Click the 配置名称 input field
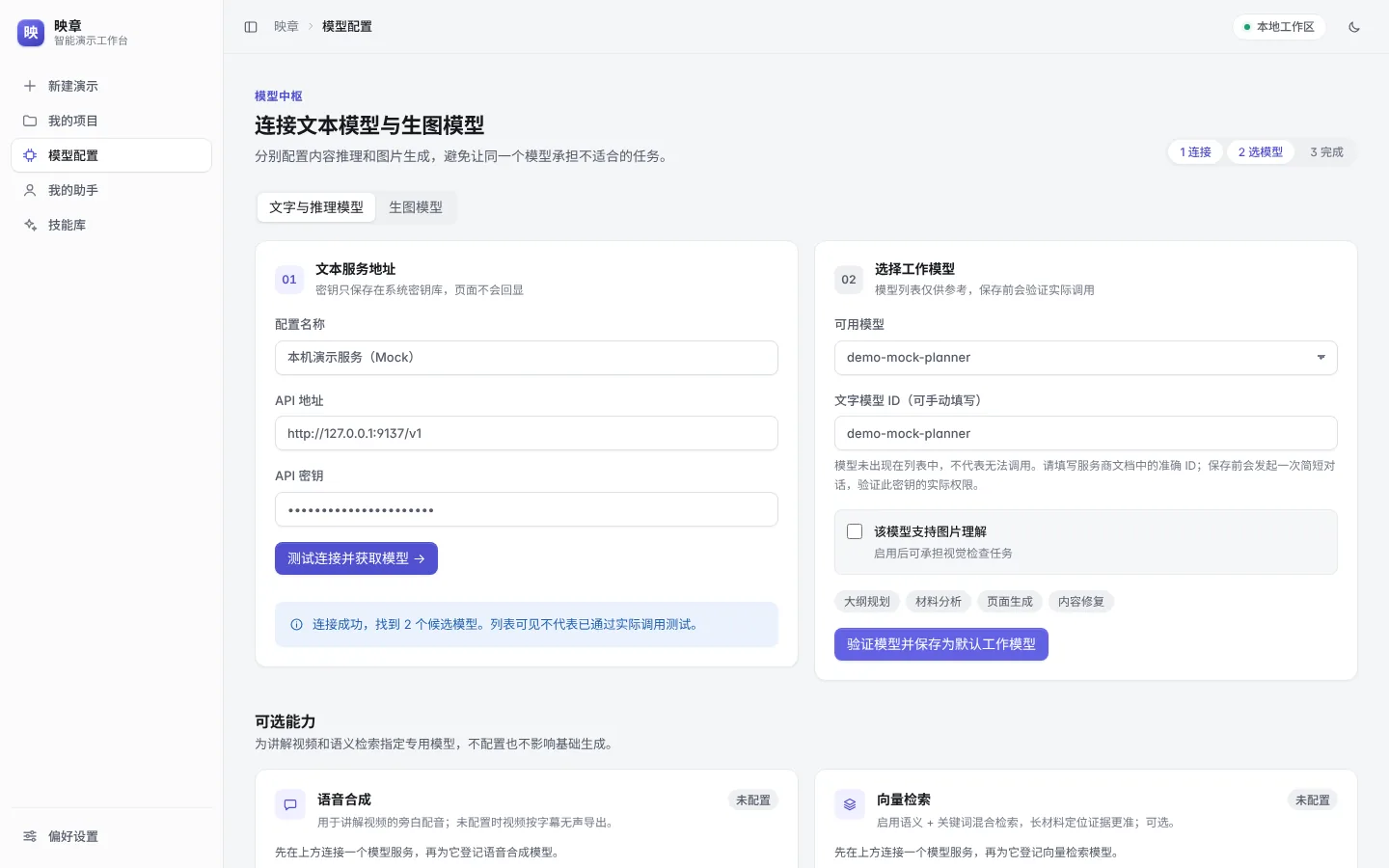Screen dimensions: 1389x868 coord(527,358)
